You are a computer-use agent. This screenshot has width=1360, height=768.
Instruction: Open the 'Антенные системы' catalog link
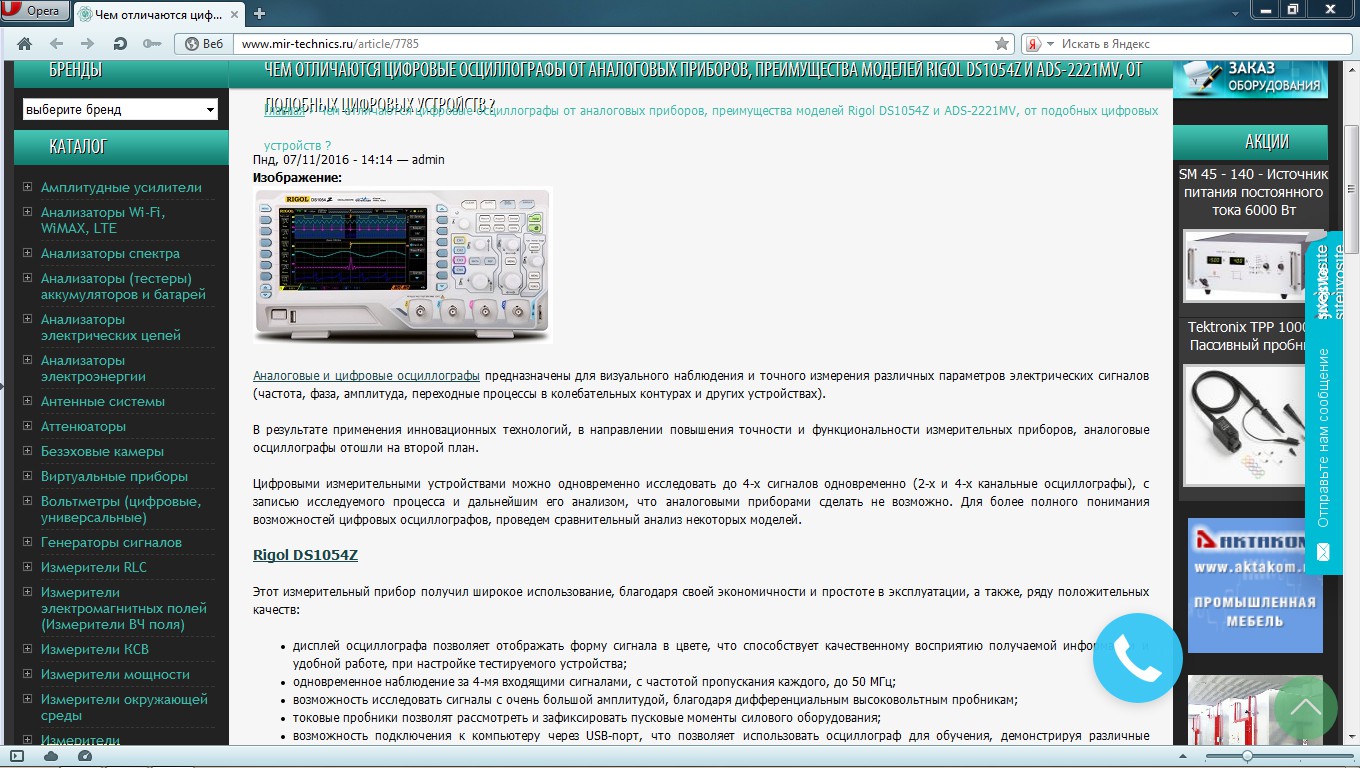[x=103, y=401]
